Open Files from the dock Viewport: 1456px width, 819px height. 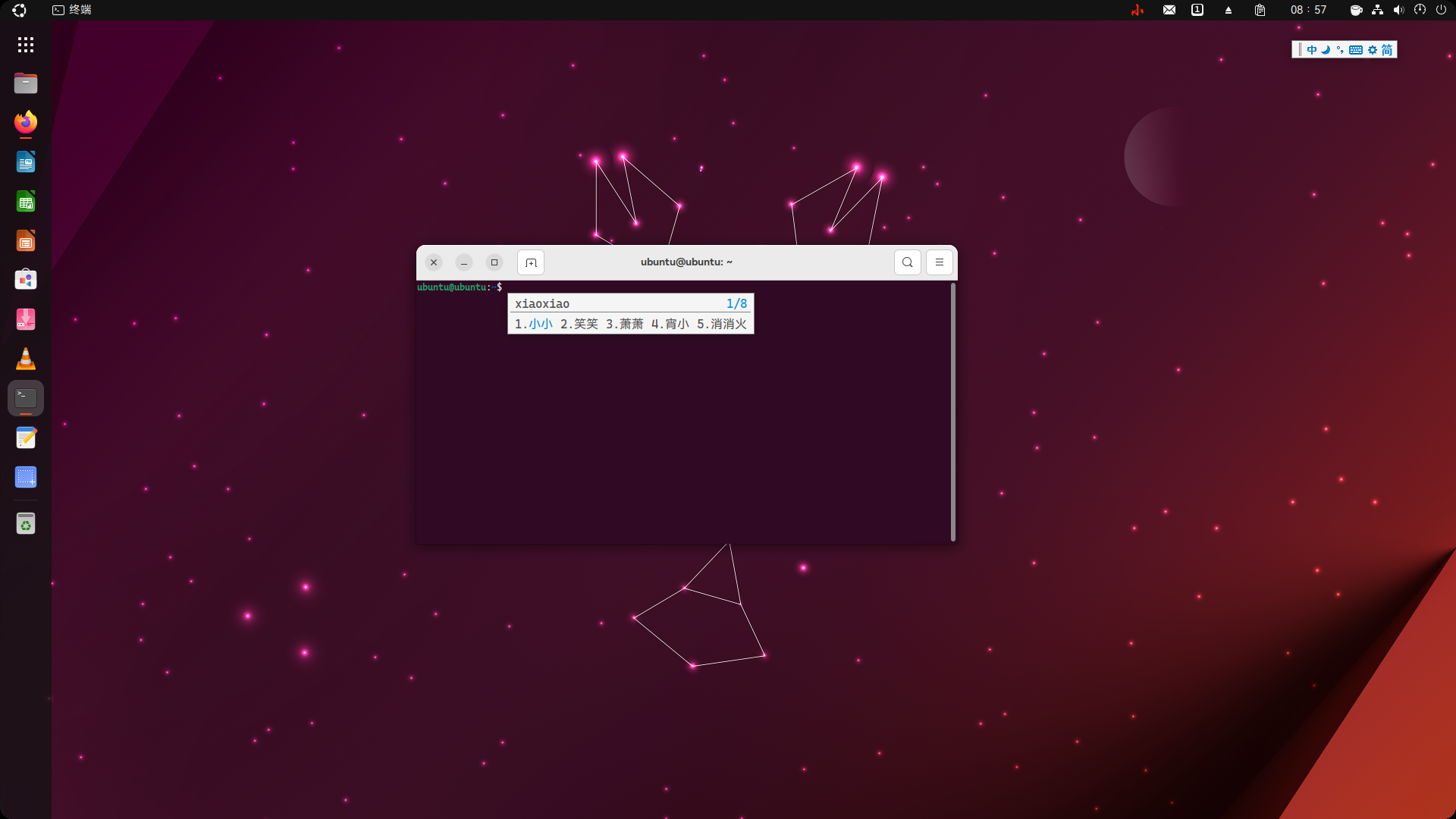click(26, 83)
